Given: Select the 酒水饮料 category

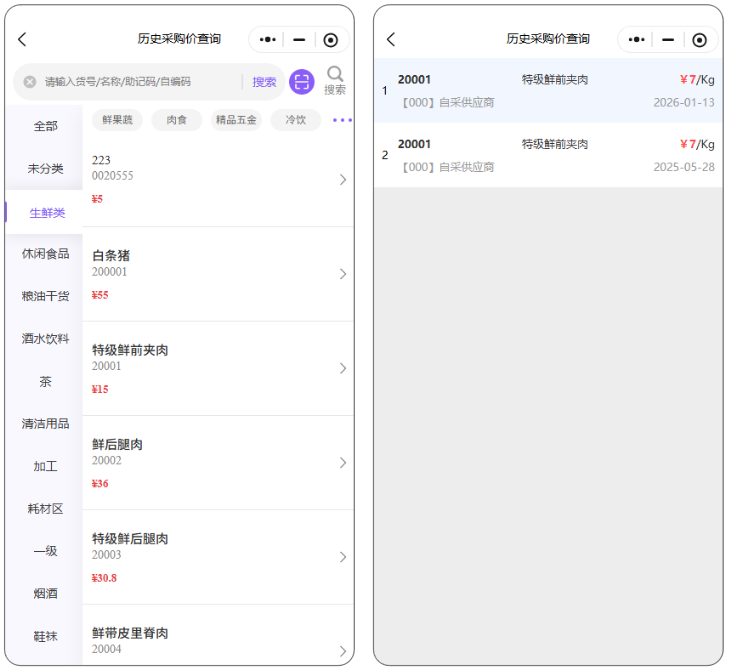Looking at the screenshot, I should 46,339.
